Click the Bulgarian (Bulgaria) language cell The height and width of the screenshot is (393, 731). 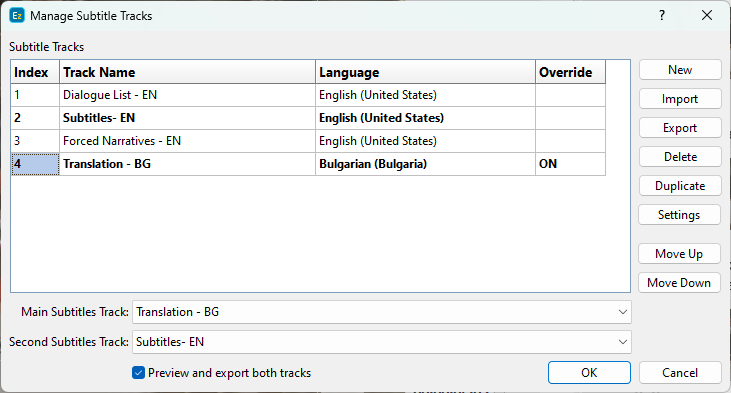click(x=425, y=164)
